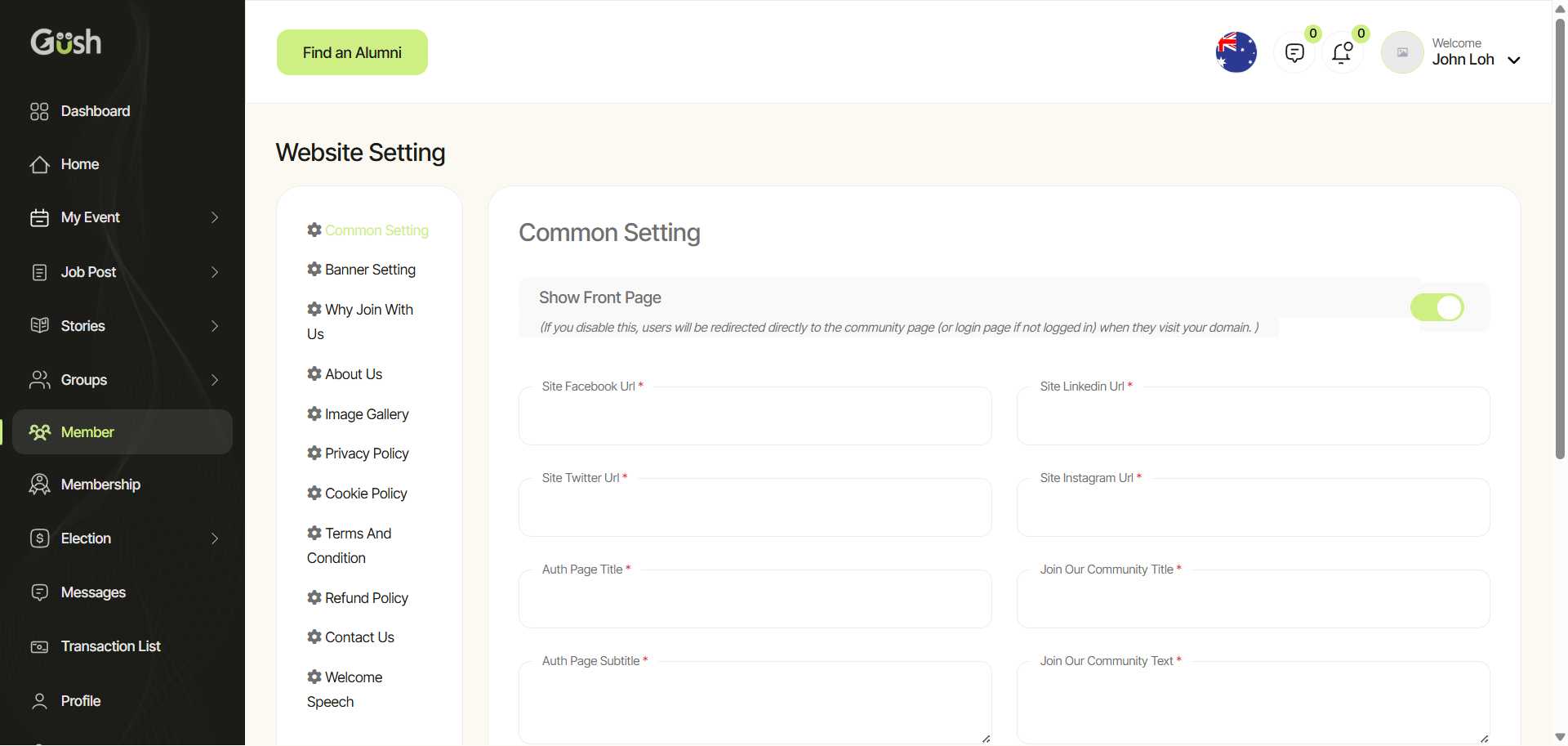Click the Membership badge icon
The image size is (1568, 746).
(x=39, y=485)
